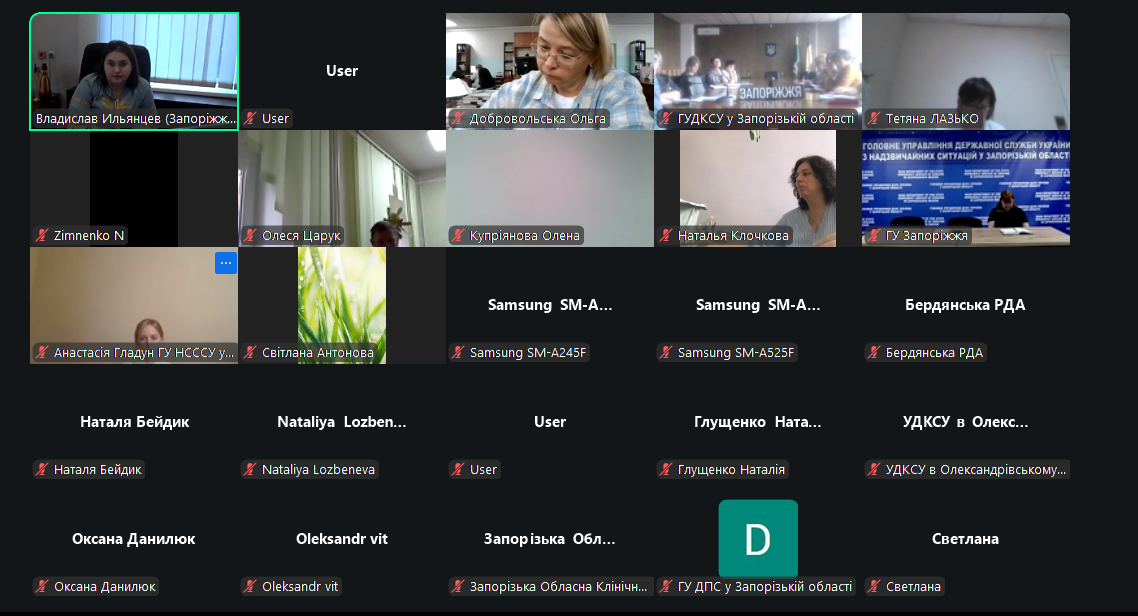Click the muted microphone beside Тетяна ЛАЗЬКО
Image resolution: width=1138 pixels, height=616 pixels.
pos(874,118)
